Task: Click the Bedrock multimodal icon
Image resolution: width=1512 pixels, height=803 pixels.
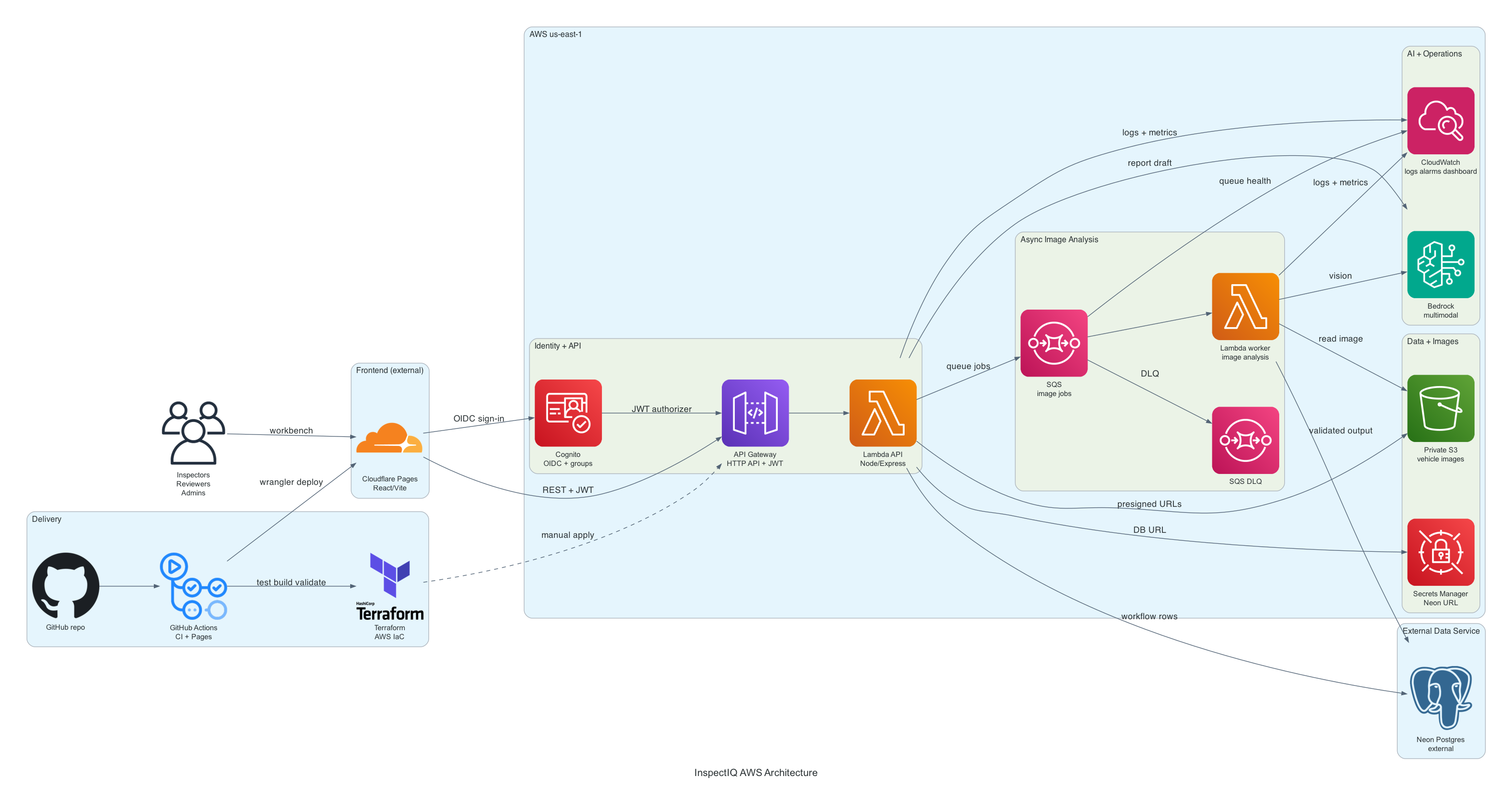Action: coord(1441,265)
